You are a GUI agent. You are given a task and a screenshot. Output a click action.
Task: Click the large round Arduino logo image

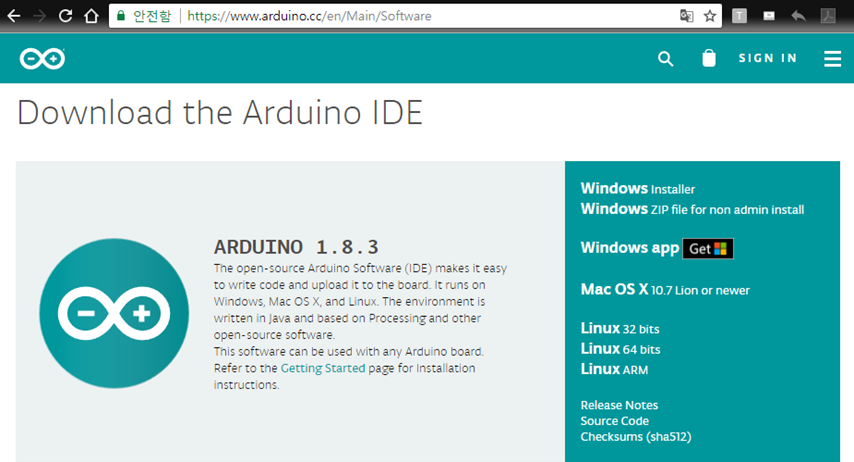(x=114, y=313)
